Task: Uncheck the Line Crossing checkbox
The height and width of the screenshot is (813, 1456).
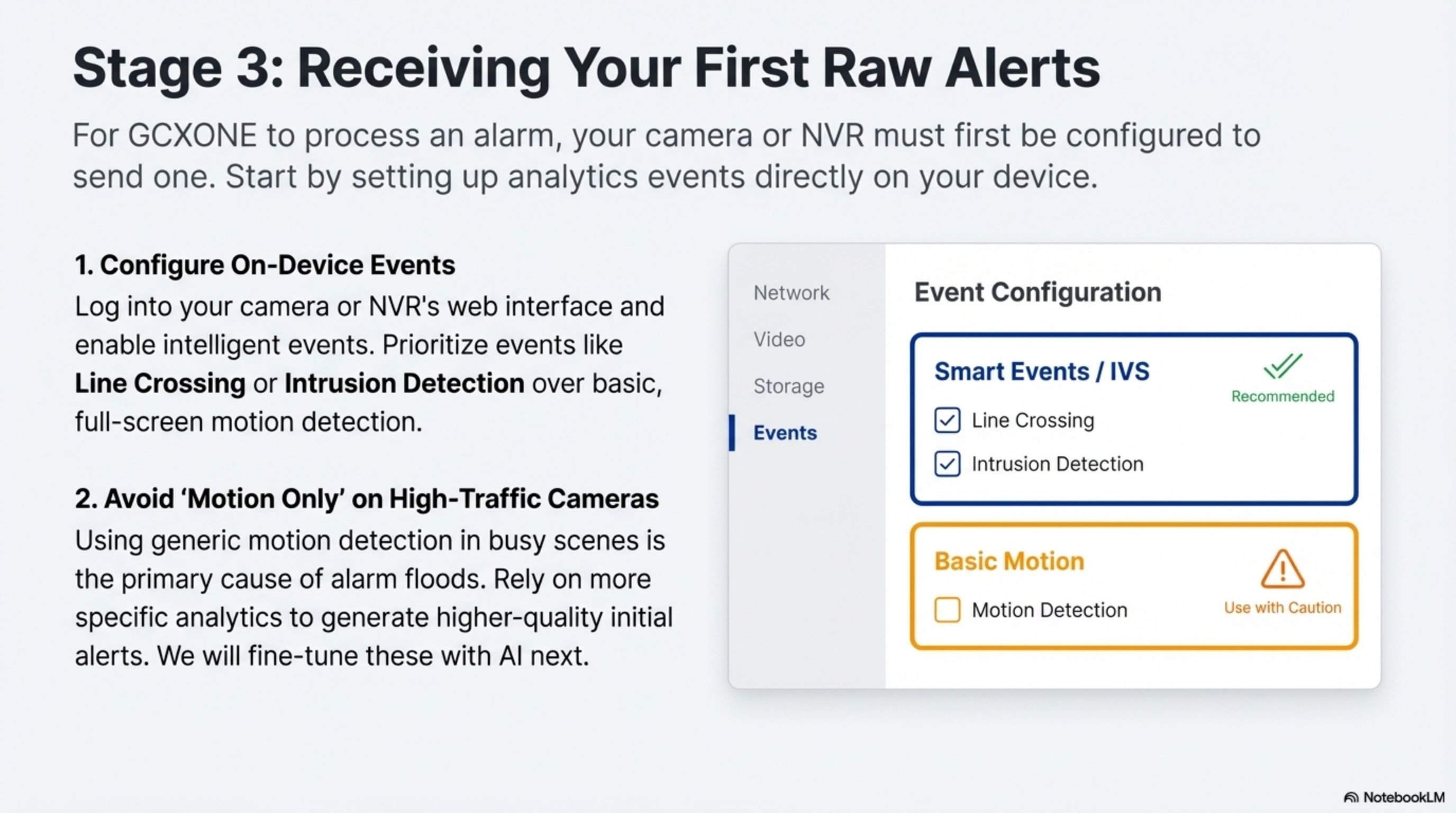Action: (947, 420)
